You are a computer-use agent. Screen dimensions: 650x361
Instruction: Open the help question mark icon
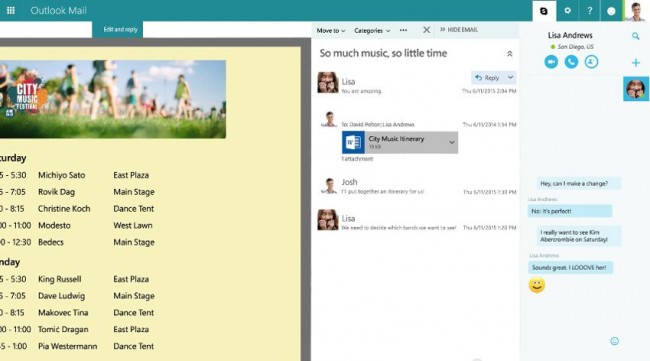pos(589,11)
